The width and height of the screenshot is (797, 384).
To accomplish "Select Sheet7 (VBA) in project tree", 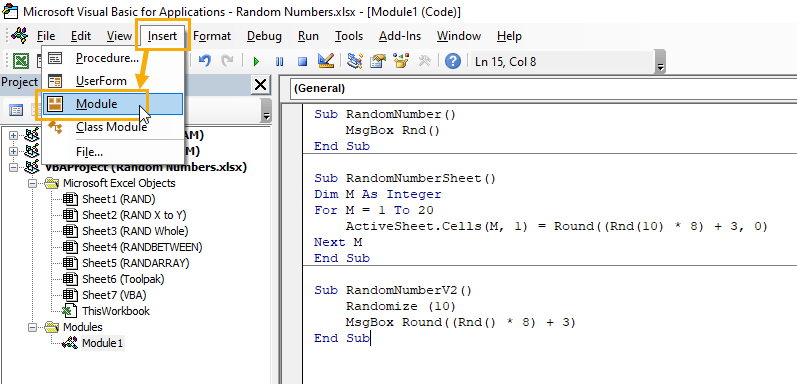I will click(x=114, y=295).
